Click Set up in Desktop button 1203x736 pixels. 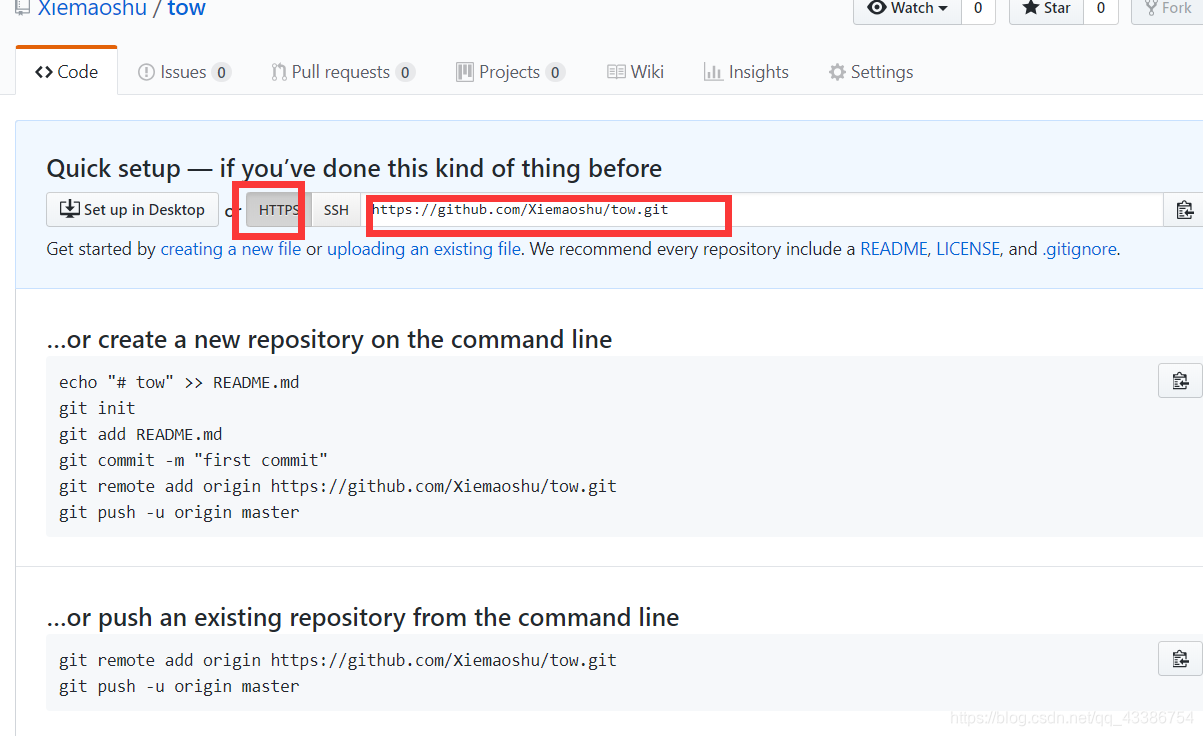132,210
